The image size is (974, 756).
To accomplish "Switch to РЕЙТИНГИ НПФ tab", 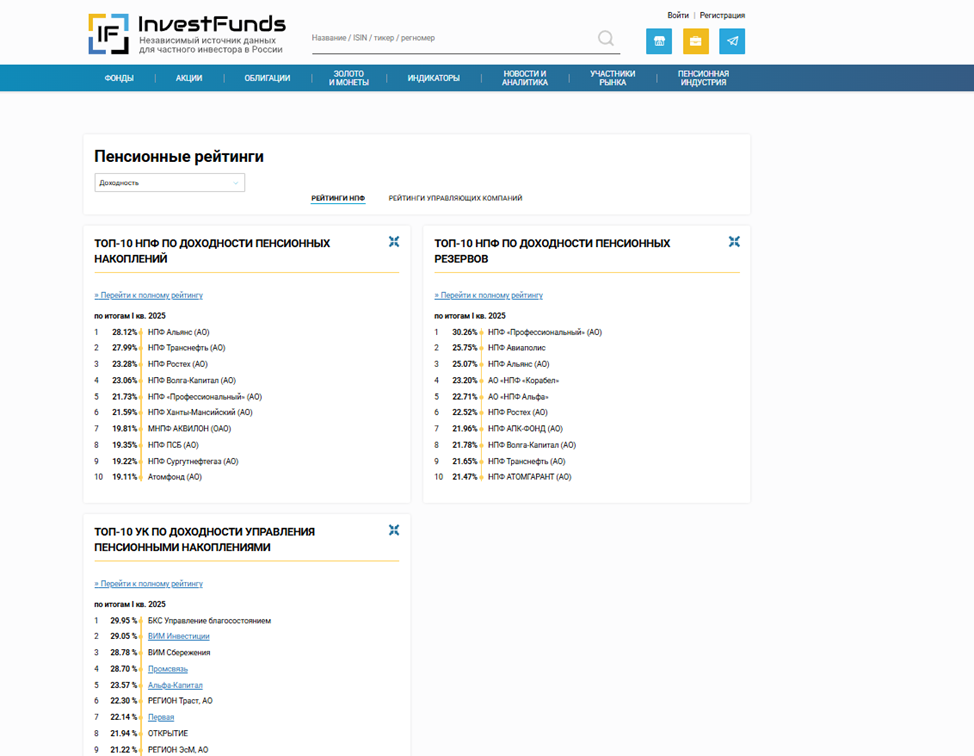I will pyautogui.click(x=338, y=198).
